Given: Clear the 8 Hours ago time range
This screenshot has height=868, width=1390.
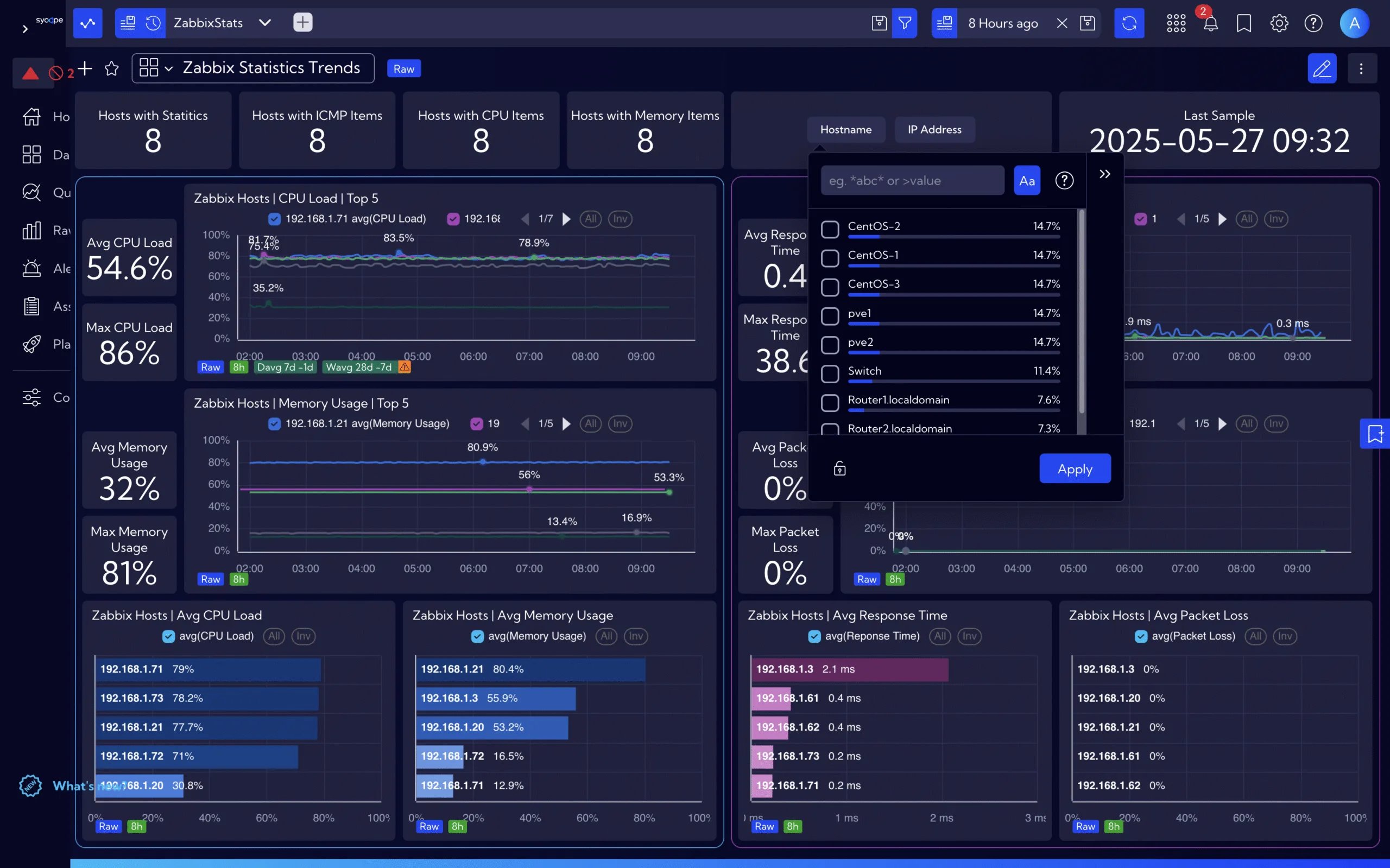Looking at the screenshot, I should (x=1062, y=23).
